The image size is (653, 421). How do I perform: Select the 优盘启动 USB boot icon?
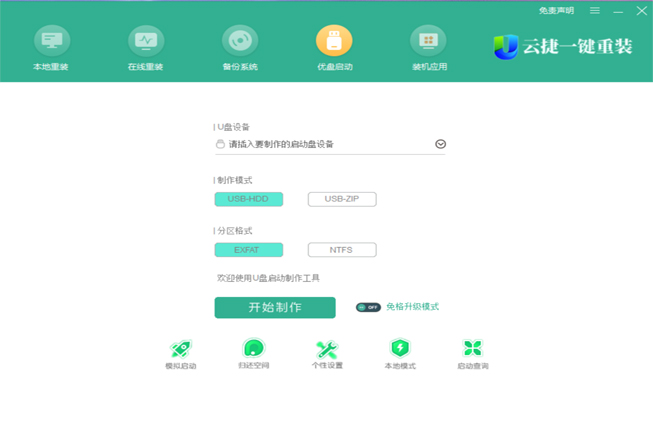pos(334,41)
